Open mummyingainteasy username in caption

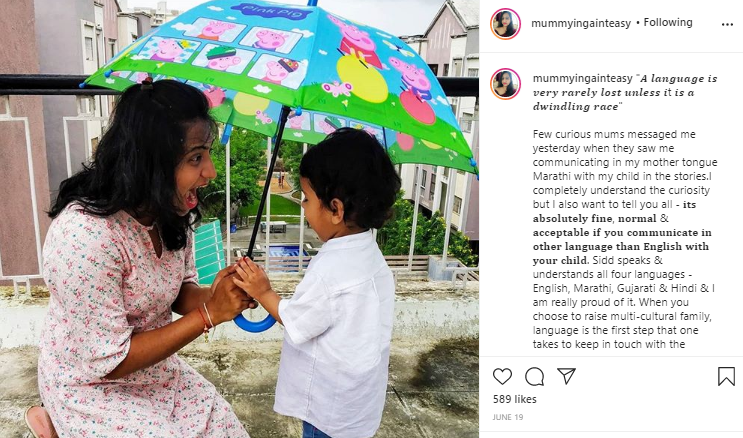click(x=582, y=78)
